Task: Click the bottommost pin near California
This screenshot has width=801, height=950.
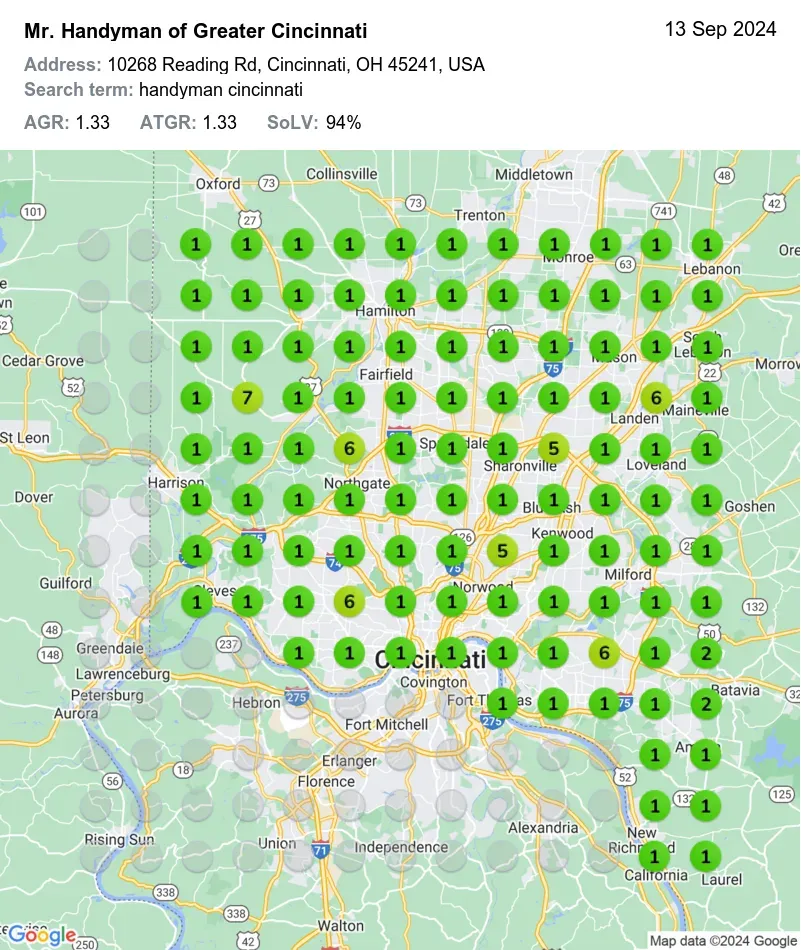Action: click(655, 857)
